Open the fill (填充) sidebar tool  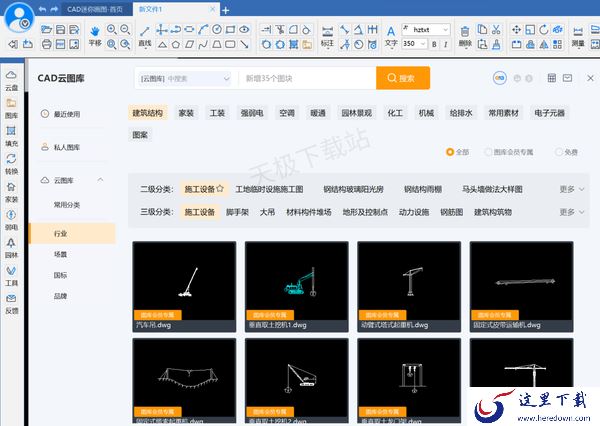[x=11, y=136]
